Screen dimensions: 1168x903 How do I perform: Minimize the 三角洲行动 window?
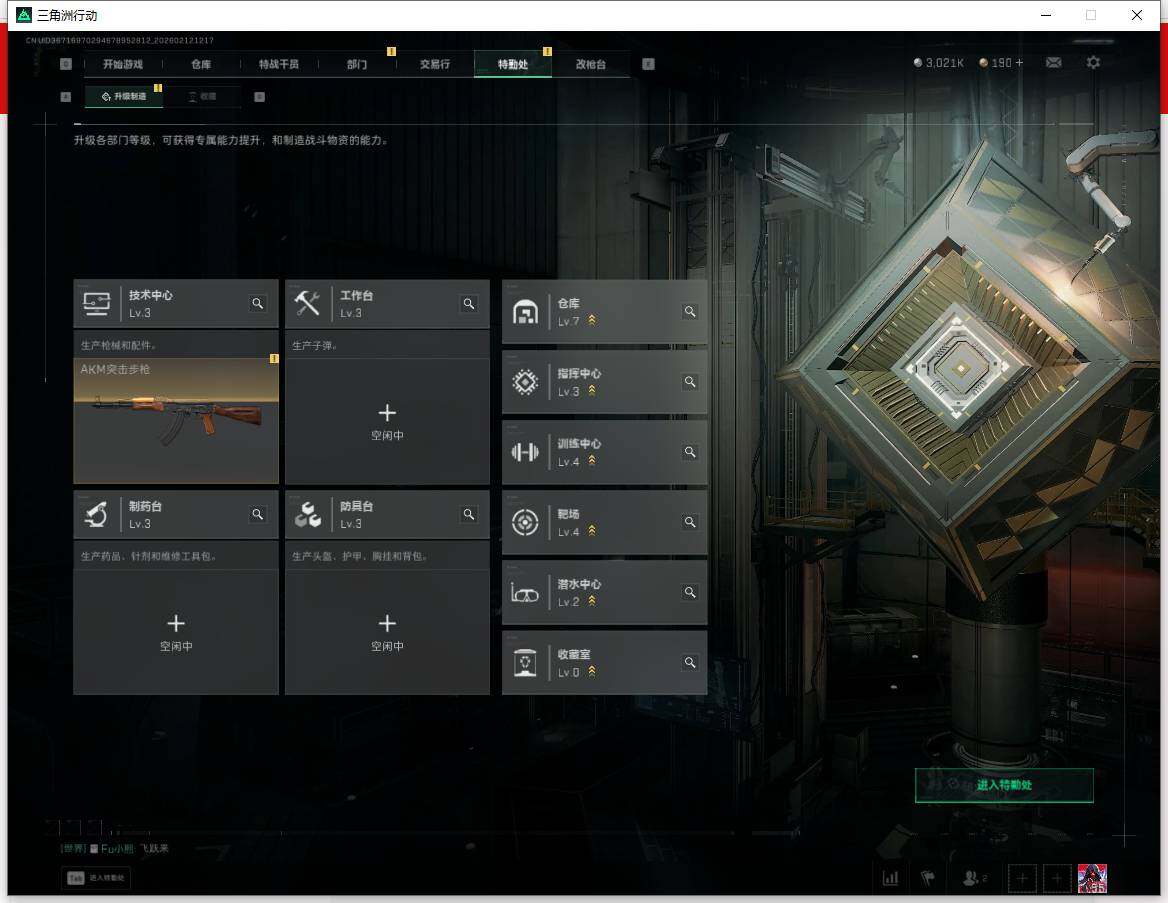click(1046, 15)
